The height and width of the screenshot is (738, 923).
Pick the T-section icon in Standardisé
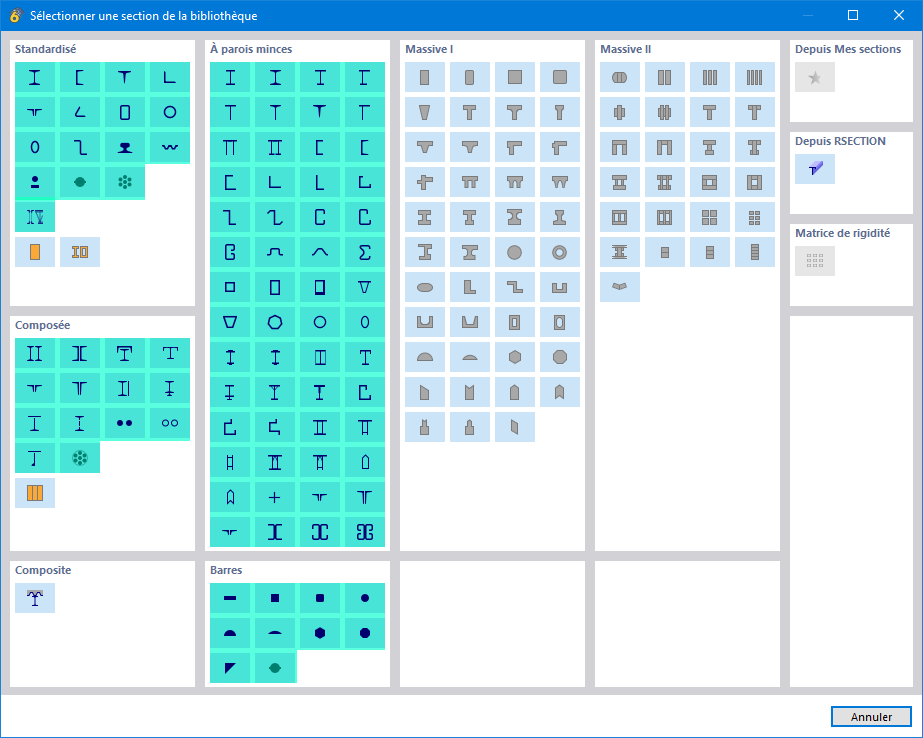[124, 77]
